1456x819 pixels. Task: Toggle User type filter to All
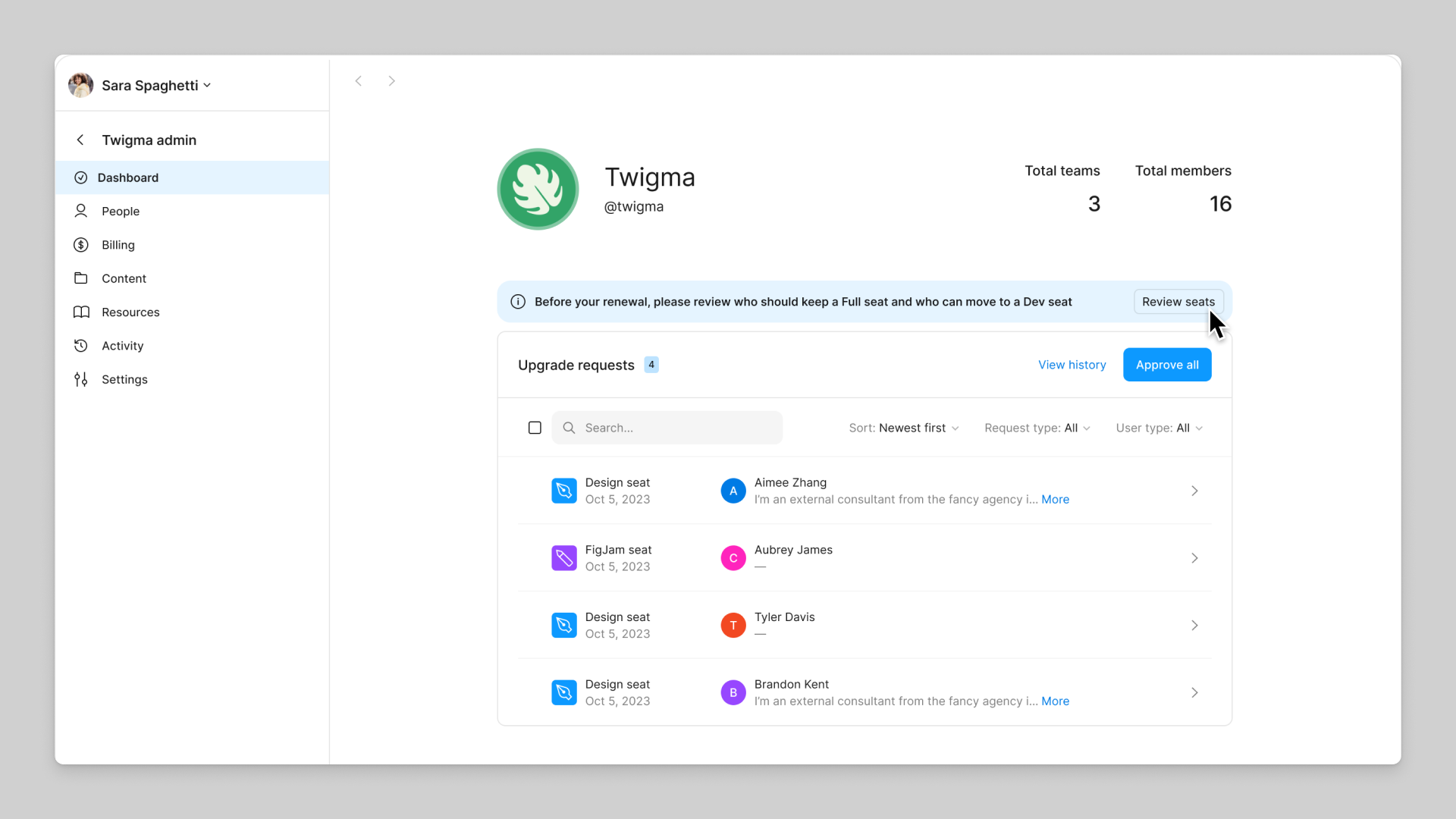[x=1159, y=428]
